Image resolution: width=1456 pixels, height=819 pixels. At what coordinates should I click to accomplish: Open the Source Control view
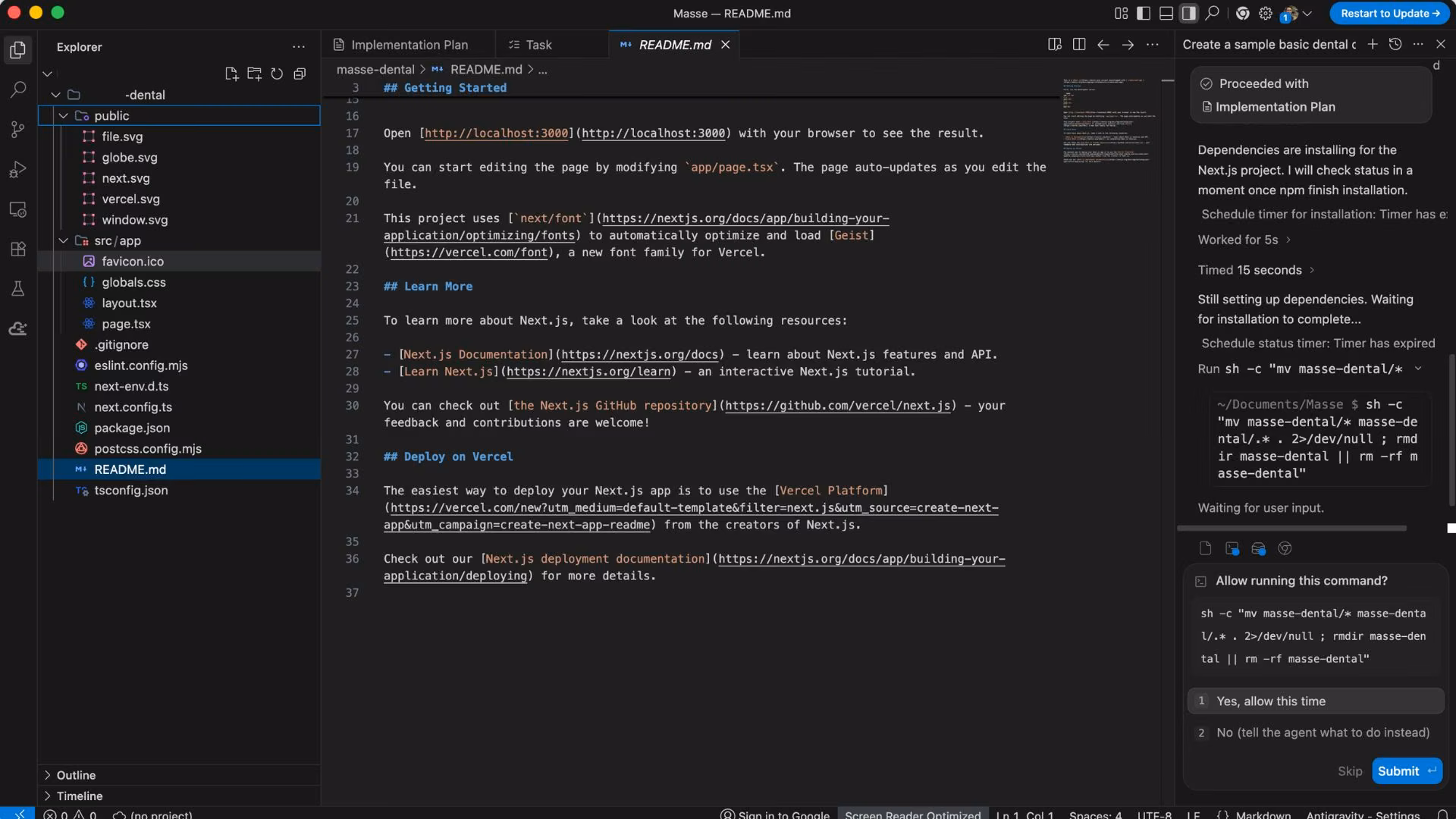tap(18, 129)
